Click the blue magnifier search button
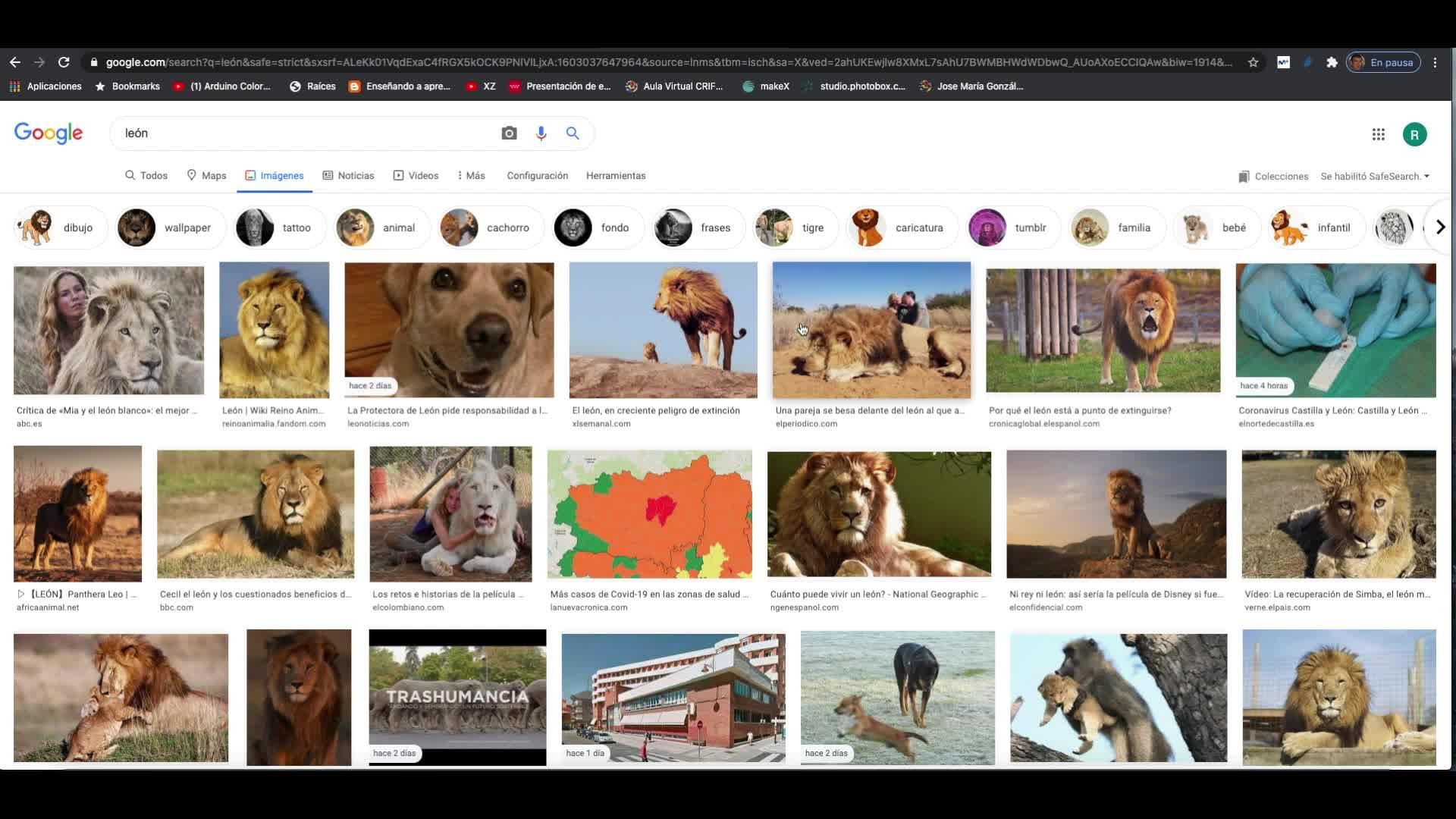 [573, 133]
